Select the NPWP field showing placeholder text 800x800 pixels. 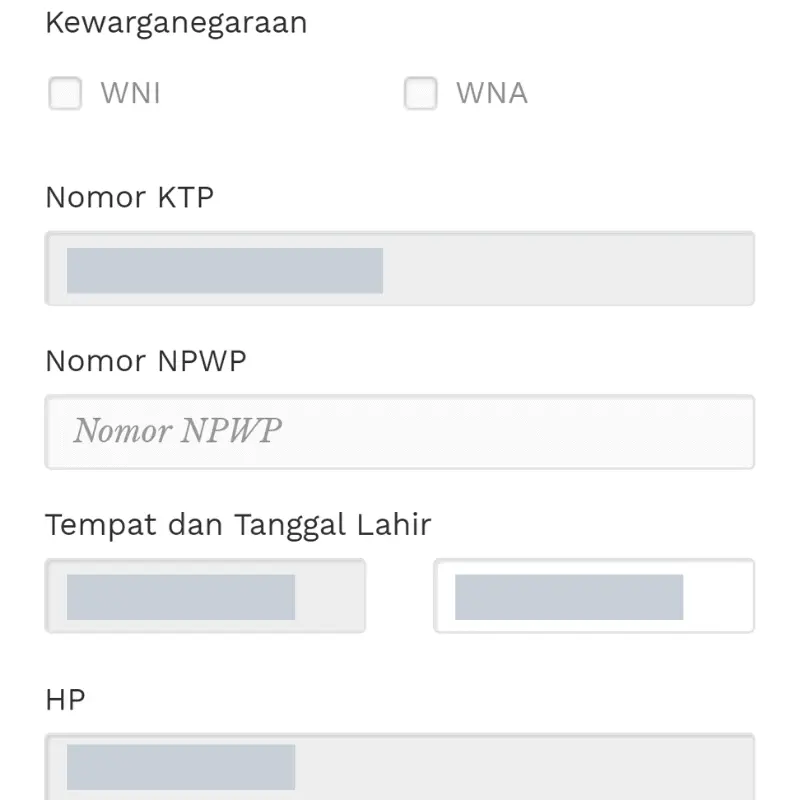click(x=400, y=431)
